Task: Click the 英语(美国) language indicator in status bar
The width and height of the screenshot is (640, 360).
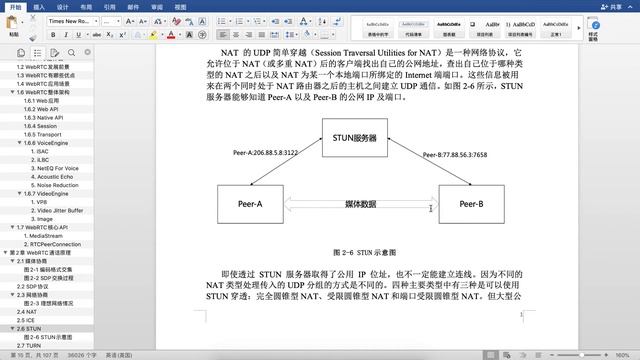Action: (x=119, y=355)
